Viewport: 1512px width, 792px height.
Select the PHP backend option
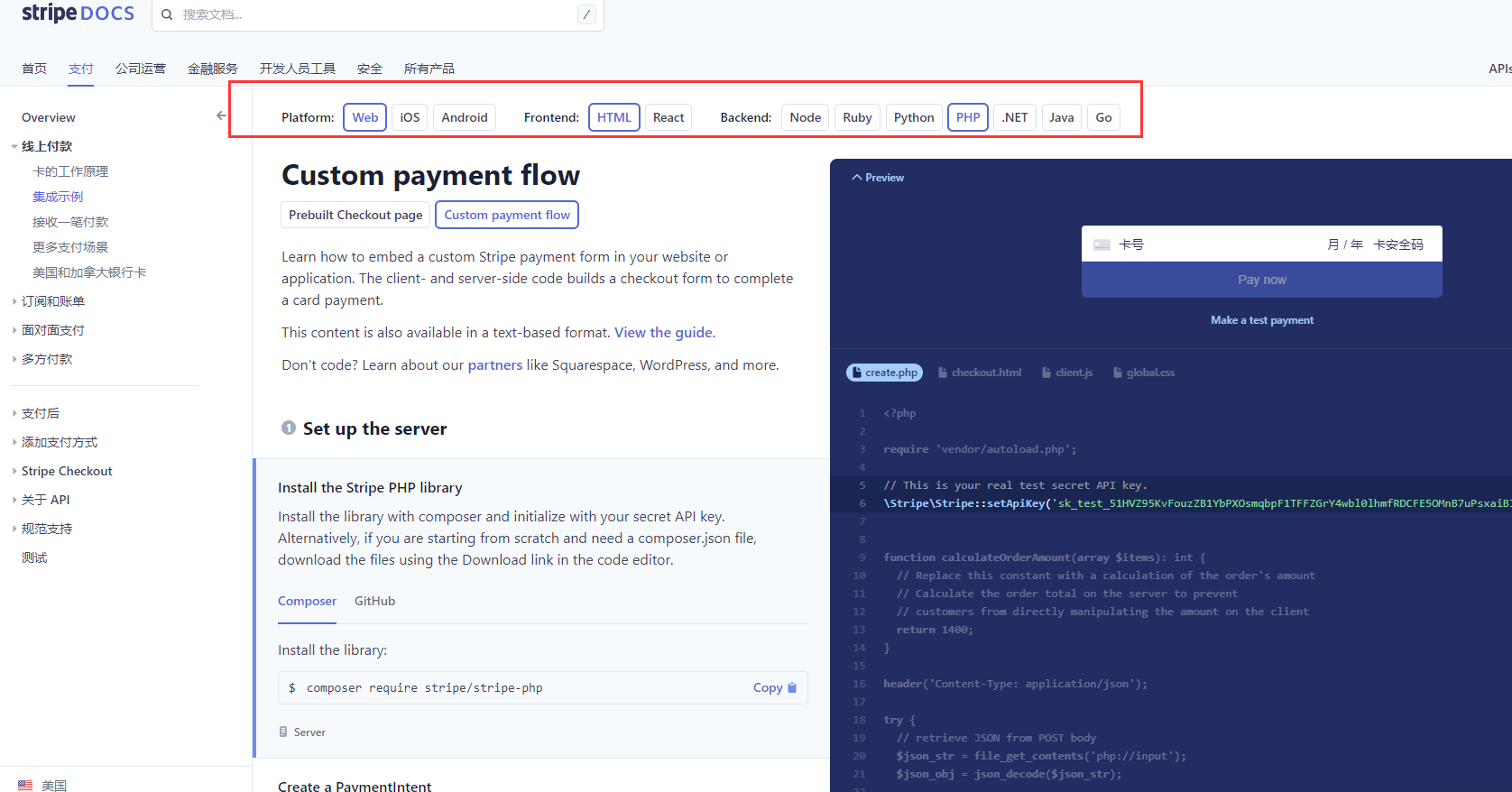tap(968, 117)
